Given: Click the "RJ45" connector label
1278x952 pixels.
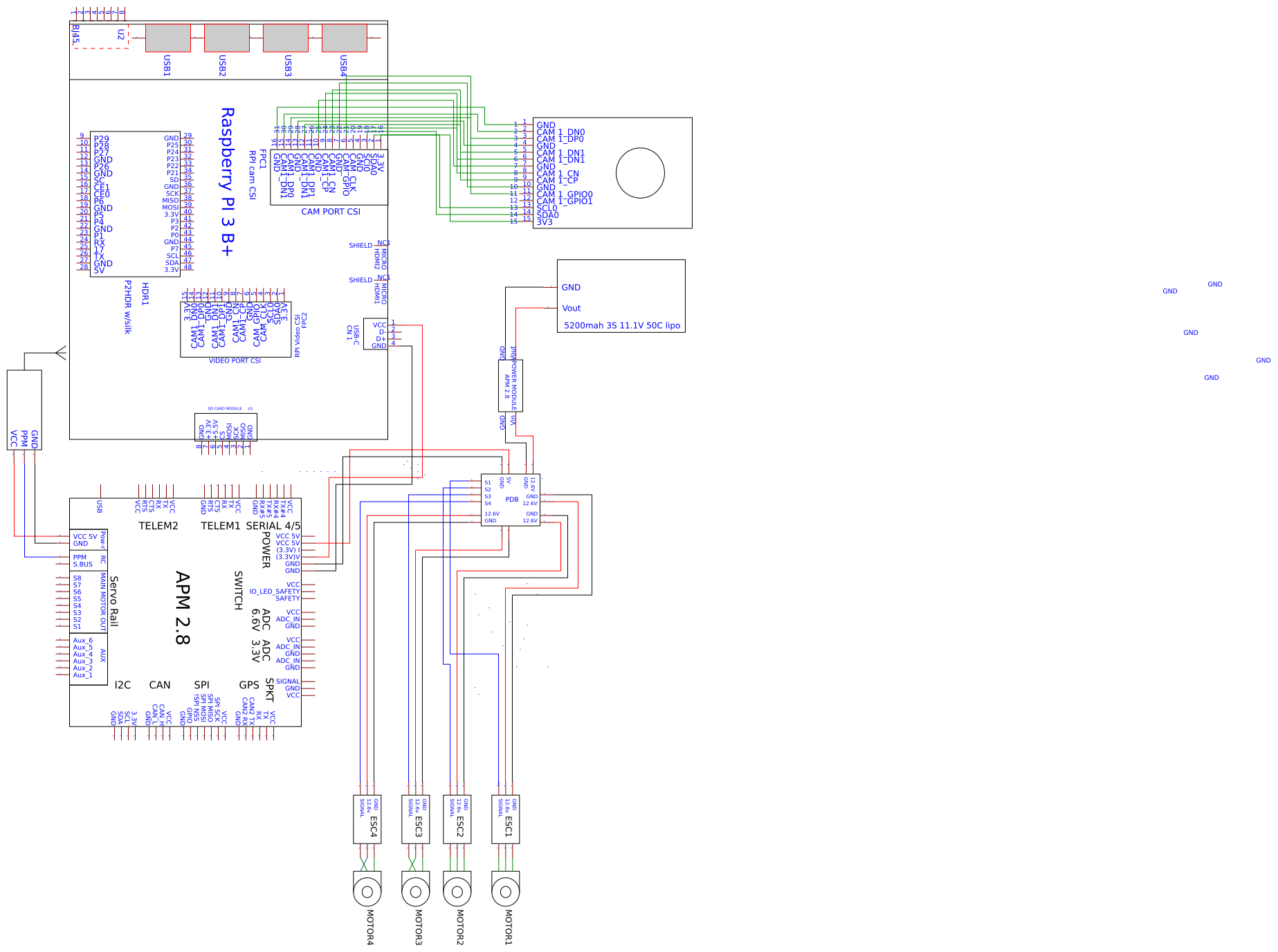Looking at the screenshot, I should 75,34.
